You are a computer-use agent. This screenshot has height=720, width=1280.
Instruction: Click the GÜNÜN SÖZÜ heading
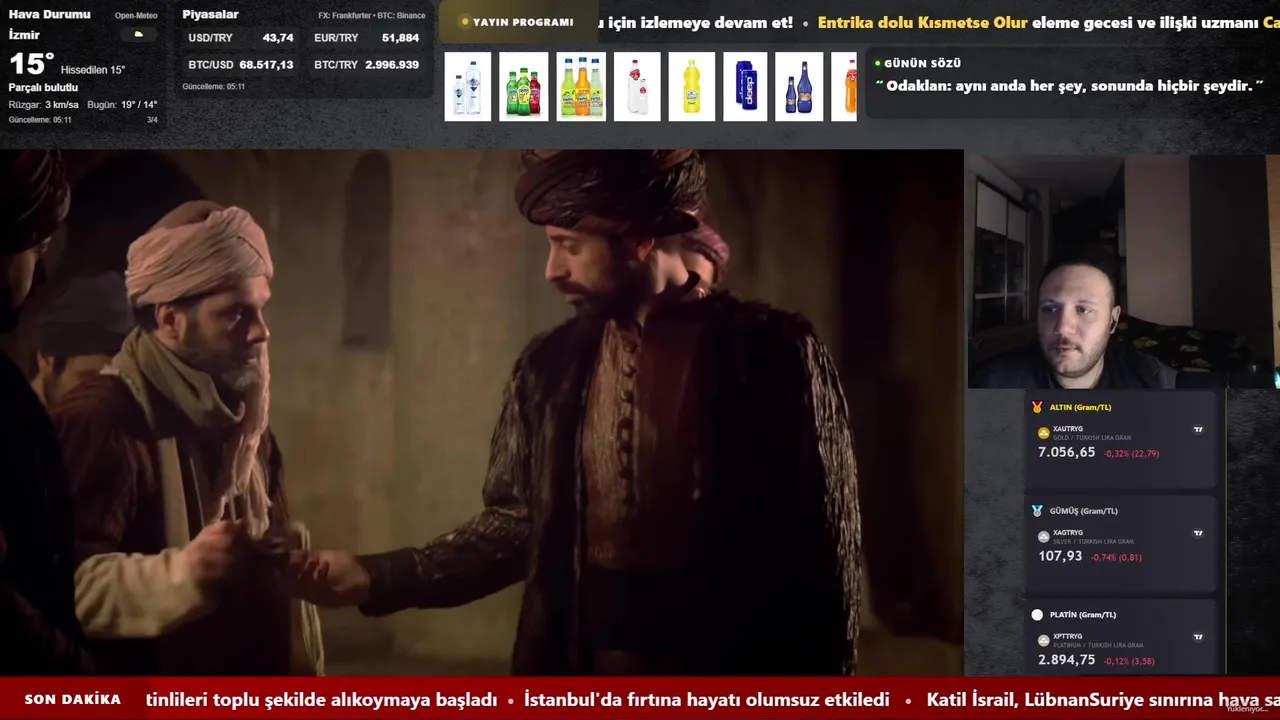tap(922, 63)
